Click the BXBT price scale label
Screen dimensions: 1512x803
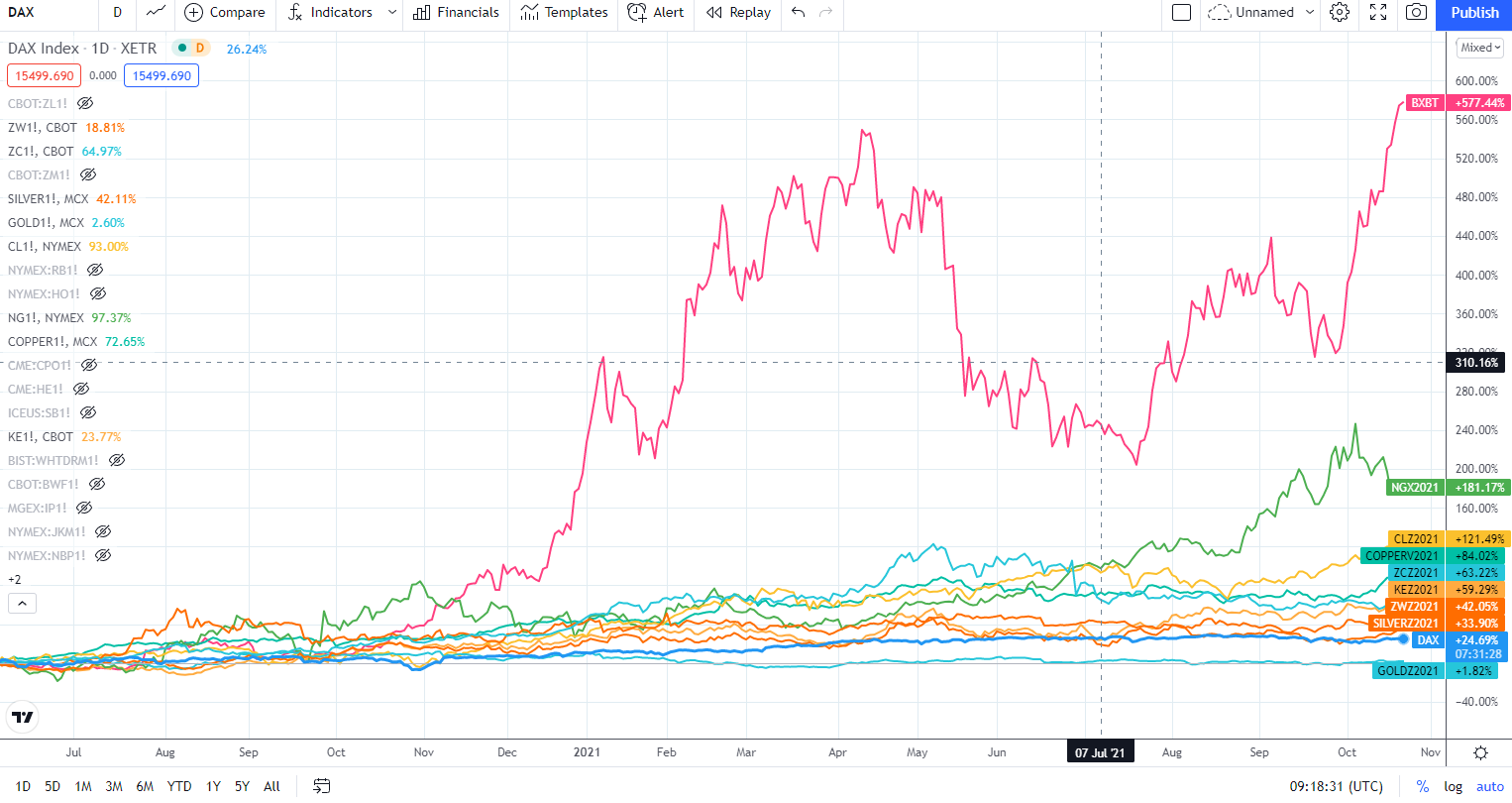pyautogui.click(x=1425, y=102)
